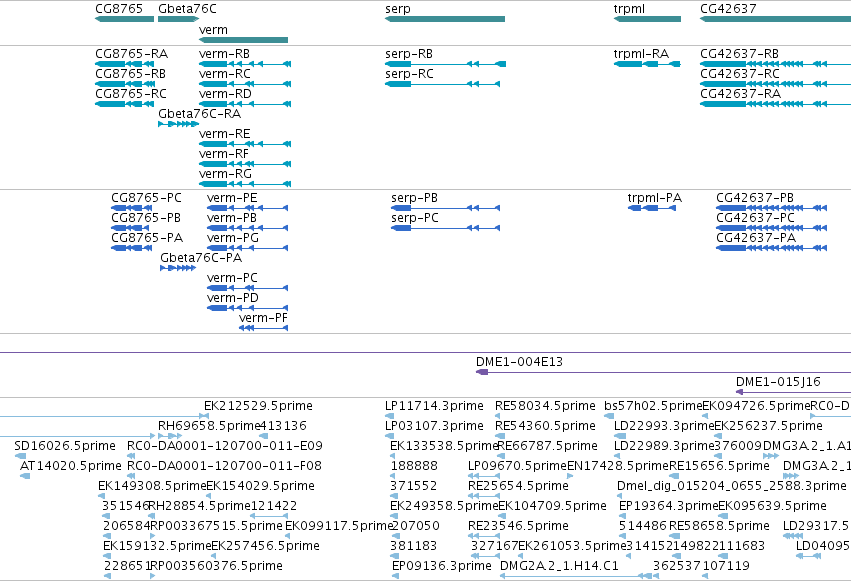Screen dimensions: 851x581
Task: Click EST RE58658.5prime
Action: coord(719,526)
